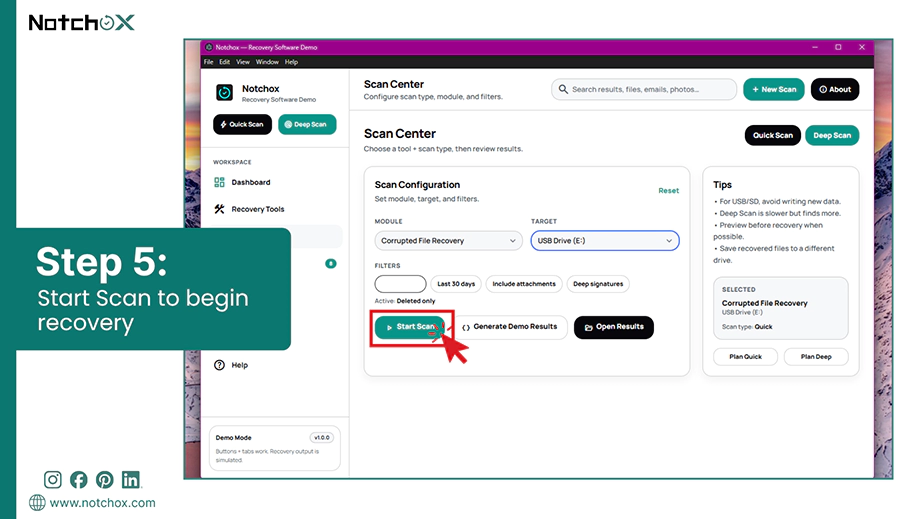Open the Help menu in menu bar
922x519 pixels.
(291, 62)
